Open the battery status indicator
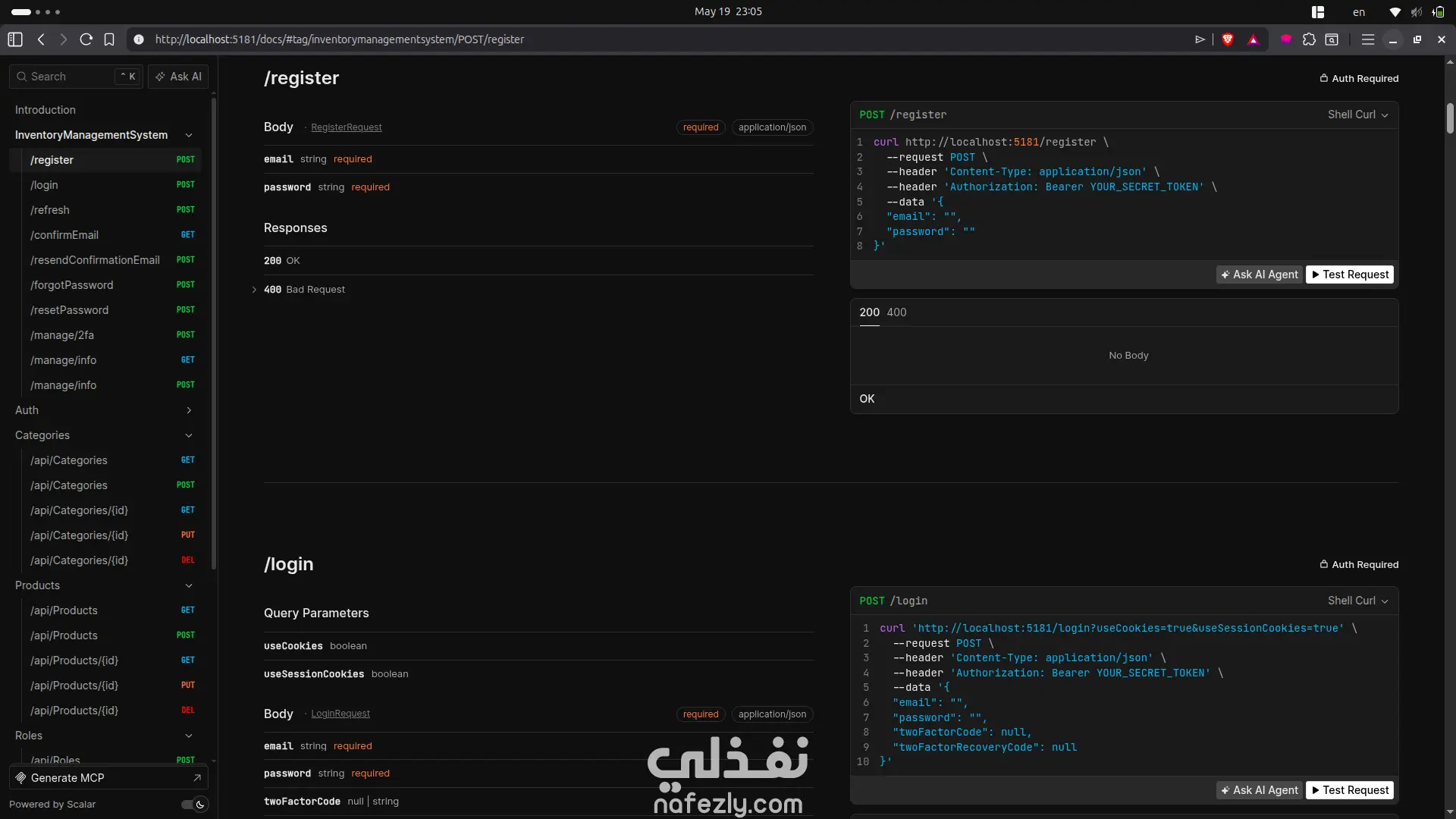1456x819 pixels. [x=1438, y=11]
